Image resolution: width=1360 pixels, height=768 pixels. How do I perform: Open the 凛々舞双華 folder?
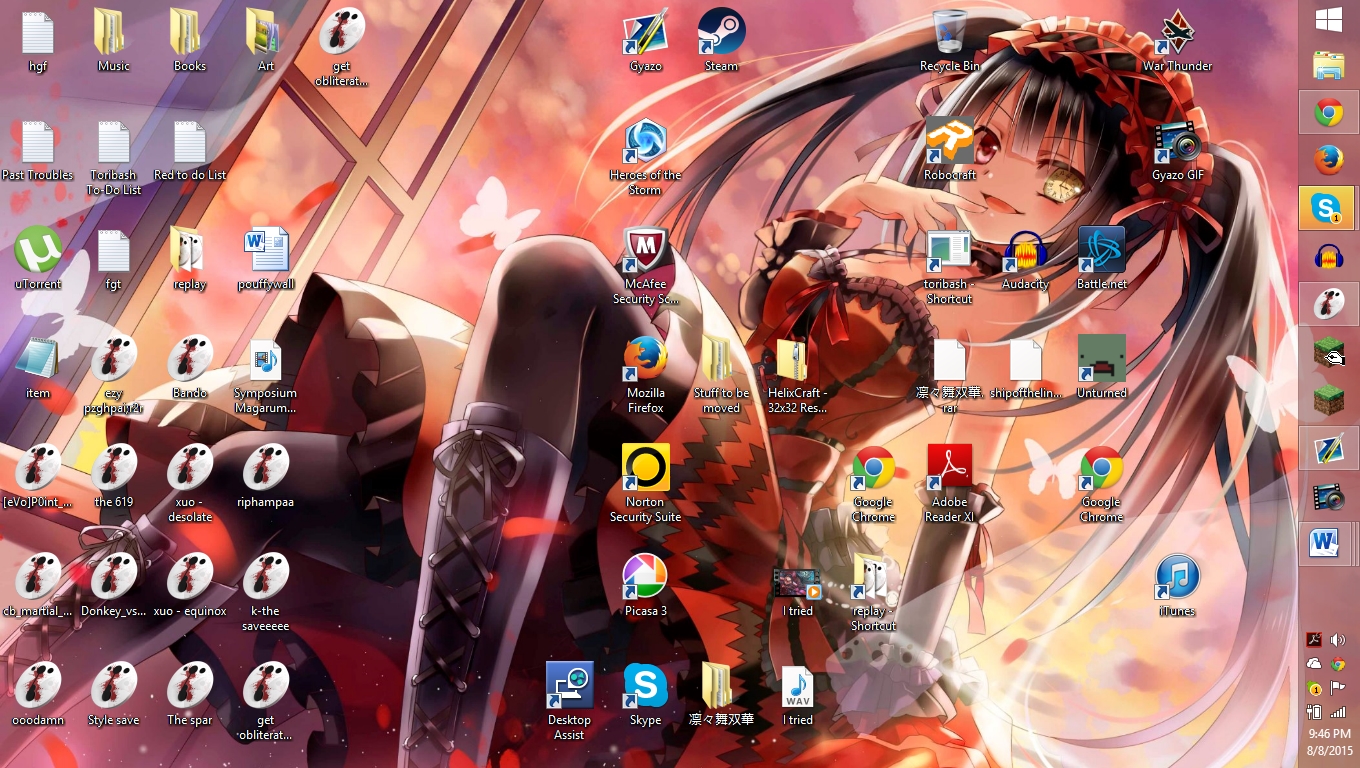pyautogui.click(x=722, y=695)
